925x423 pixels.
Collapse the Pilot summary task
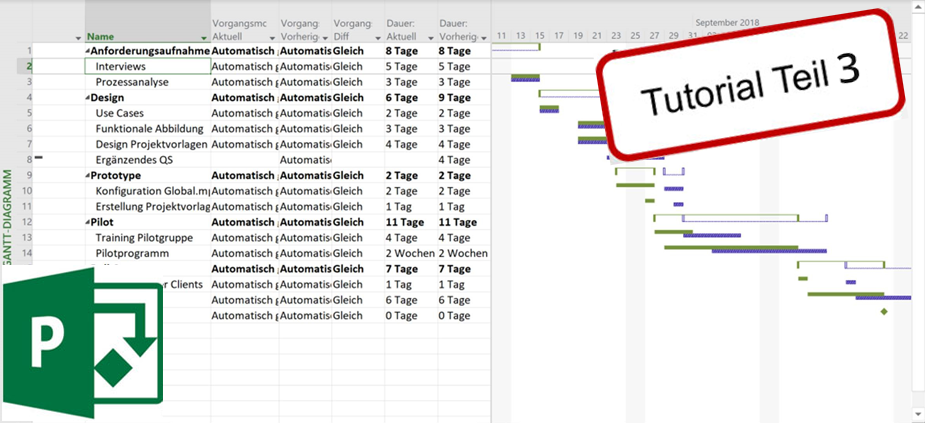[87, 223]
